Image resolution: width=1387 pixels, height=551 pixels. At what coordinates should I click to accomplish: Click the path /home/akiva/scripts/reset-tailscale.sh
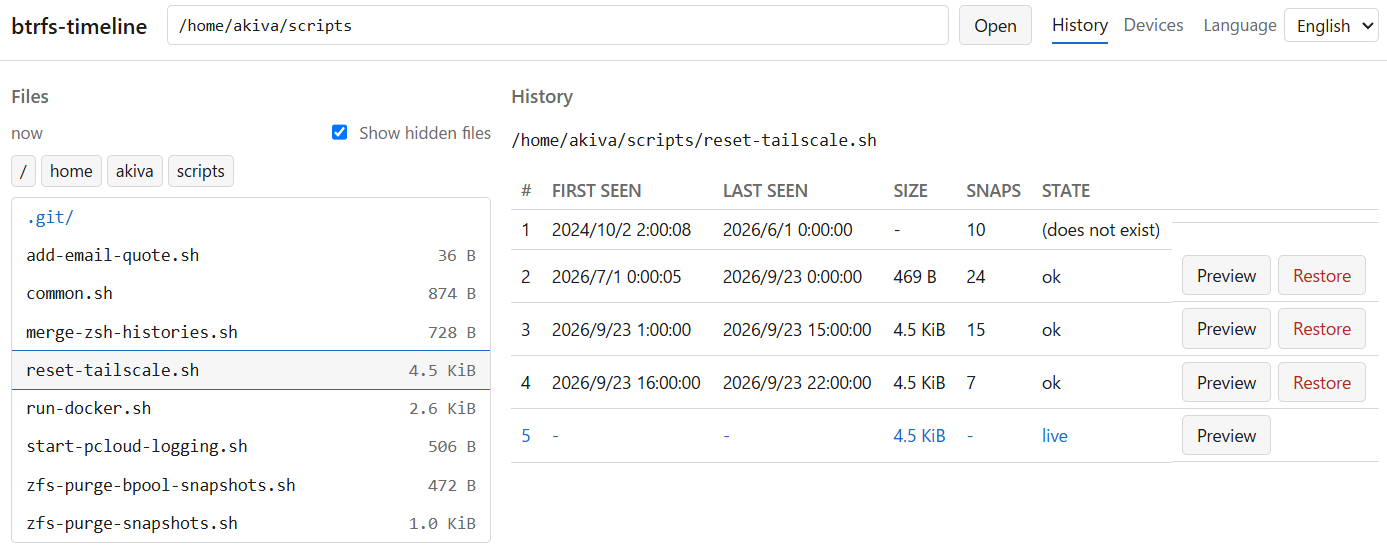(694, 140)
